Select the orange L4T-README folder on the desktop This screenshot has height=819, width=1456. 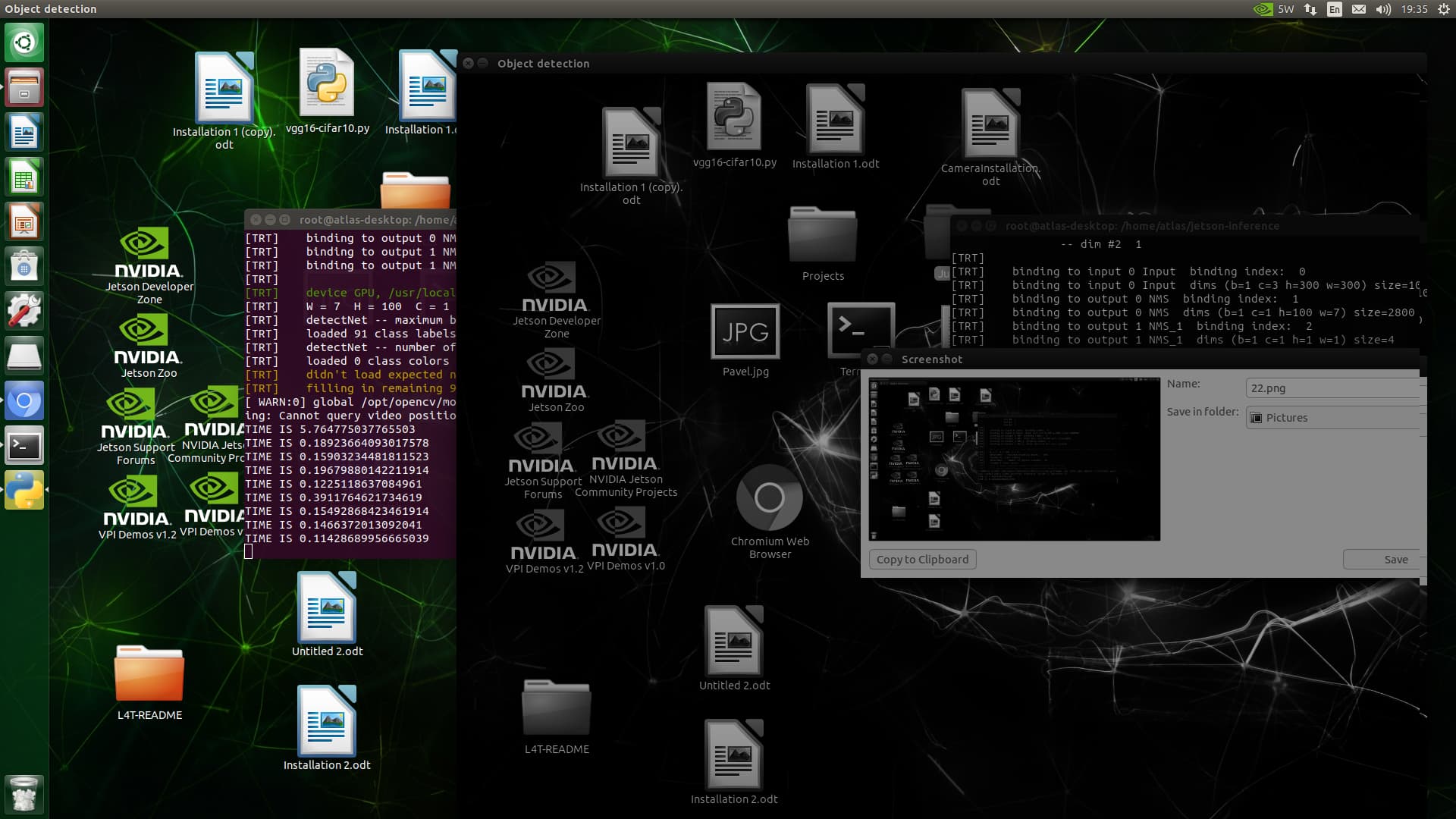pyautogui.click(x=149, y=682)
